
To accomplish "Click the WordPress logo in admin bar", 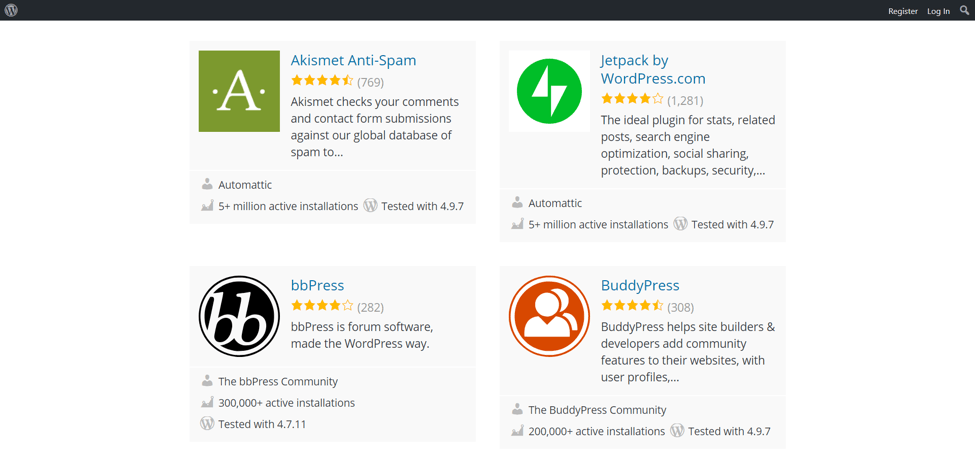I will (11, 10).
